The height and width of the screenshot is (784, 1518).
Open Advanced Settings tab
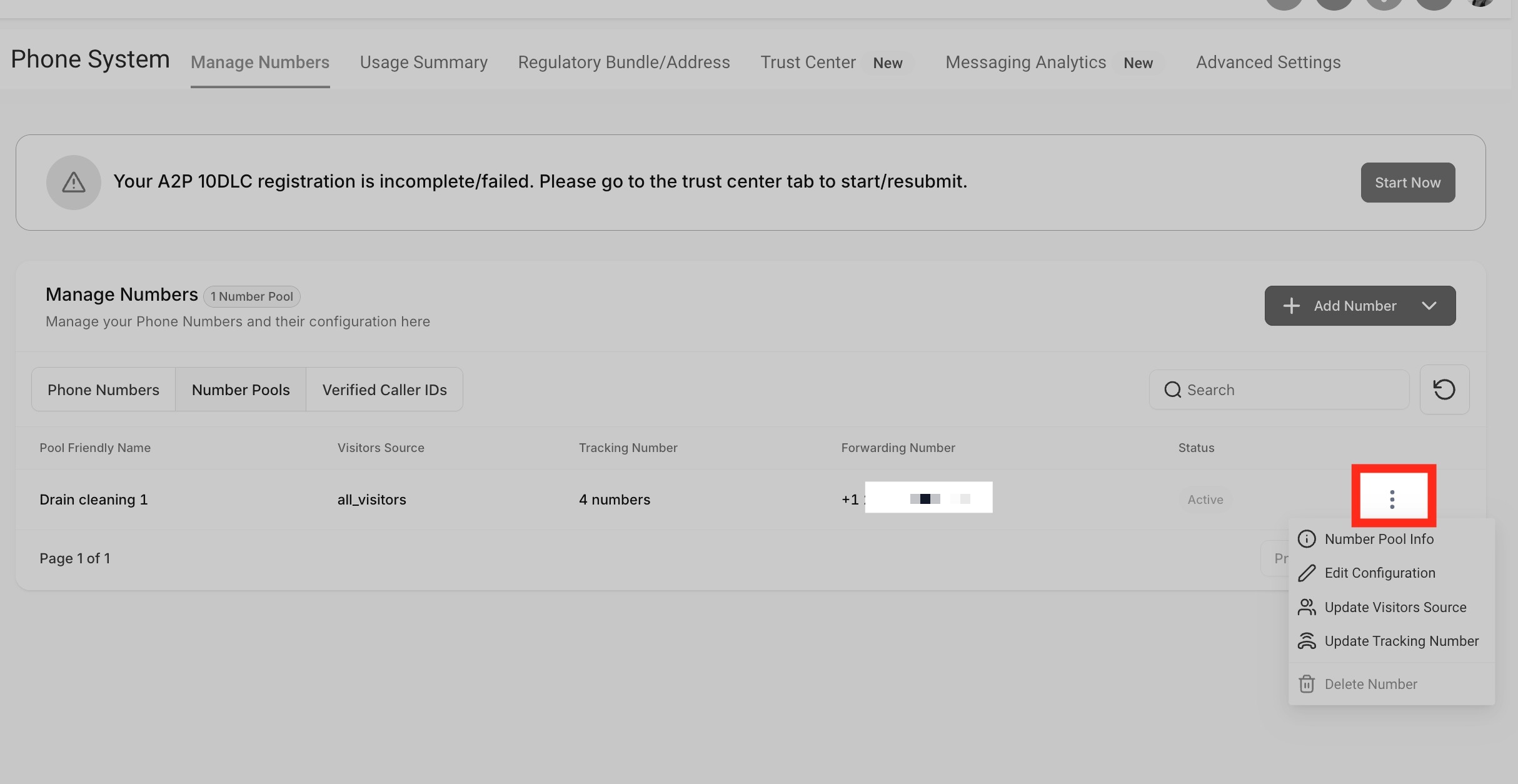point(1268,63)
